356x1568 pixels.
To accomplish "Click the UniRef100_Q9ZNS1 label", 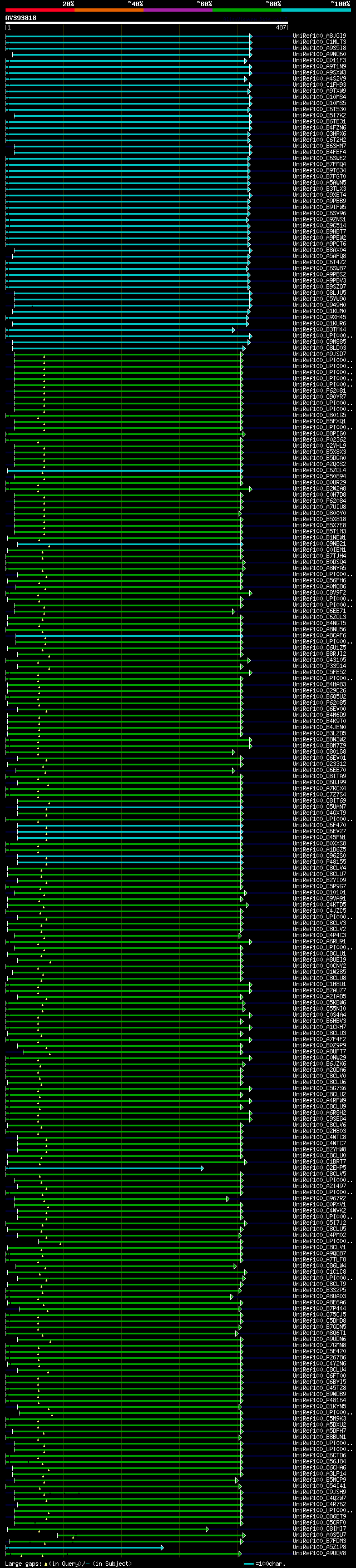I will (x=319, y=220).
